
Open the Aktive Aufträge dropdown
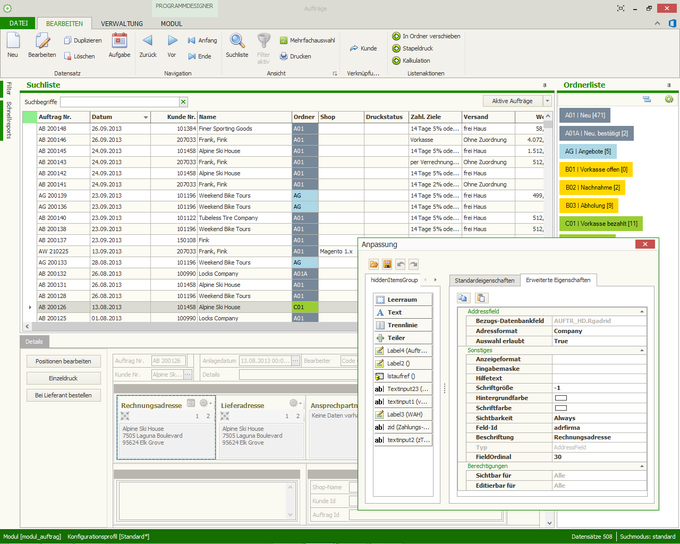pyautogui.click(x=547, y=102)
